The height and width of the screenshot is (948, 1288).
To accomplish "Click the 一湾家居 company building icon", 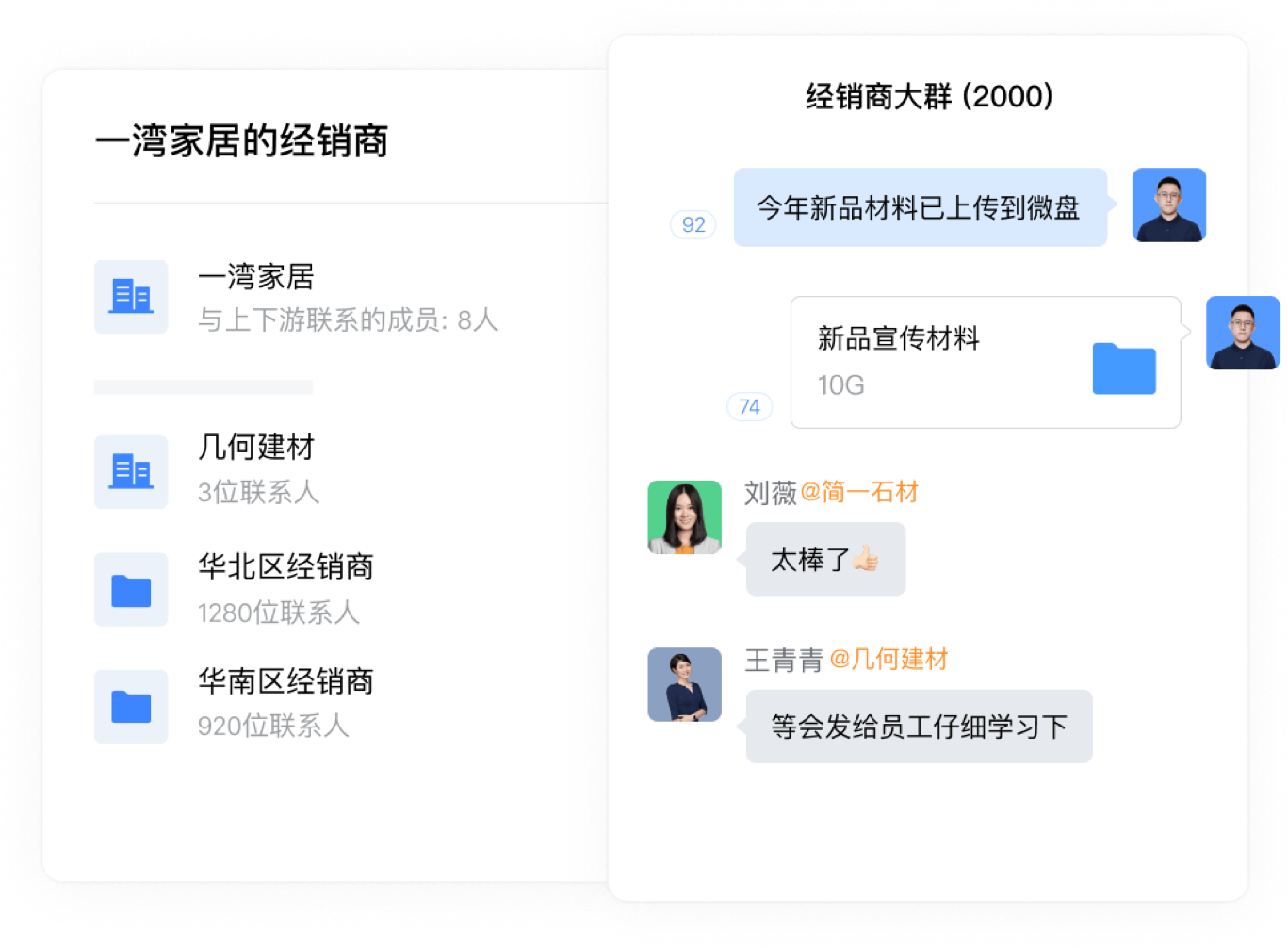I will pos(131,297).
